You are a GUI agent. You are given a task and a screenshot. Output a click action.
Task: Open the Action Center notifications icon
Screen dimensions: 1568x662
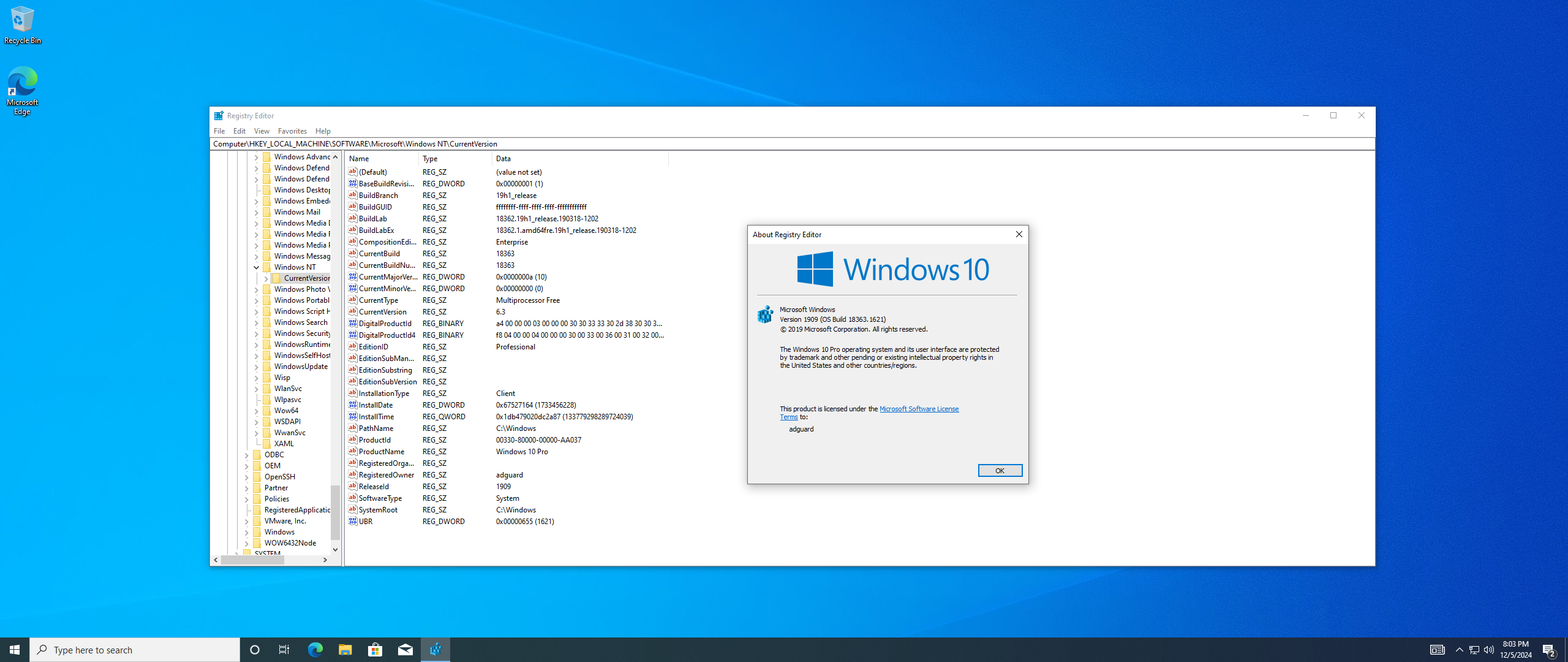coord(1549,650)
